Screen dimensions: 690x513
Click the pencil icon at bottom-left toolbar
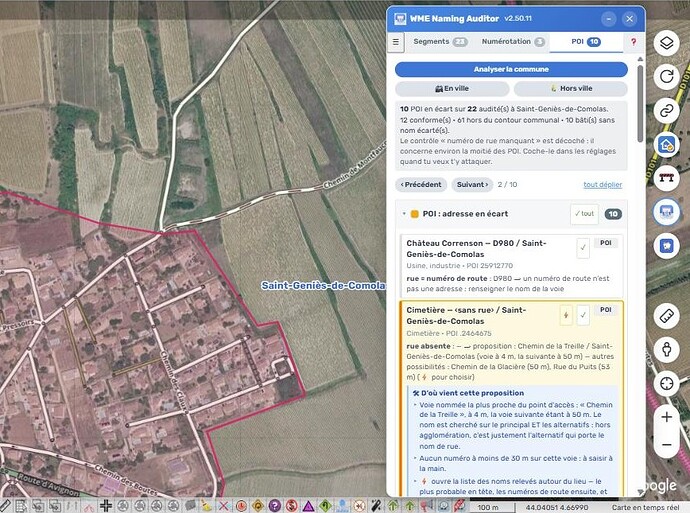click(4, 506)
